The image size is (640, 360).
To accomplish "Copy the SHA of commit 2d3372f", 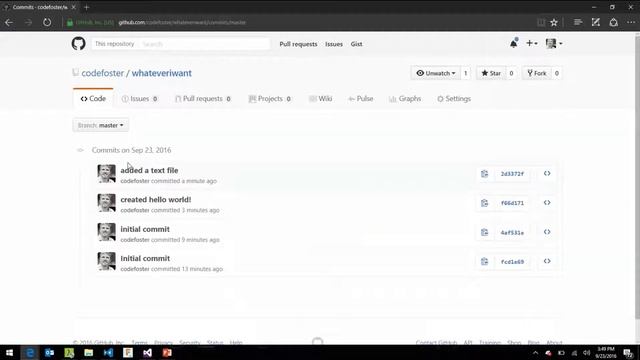I will click(x=484, y=173).
